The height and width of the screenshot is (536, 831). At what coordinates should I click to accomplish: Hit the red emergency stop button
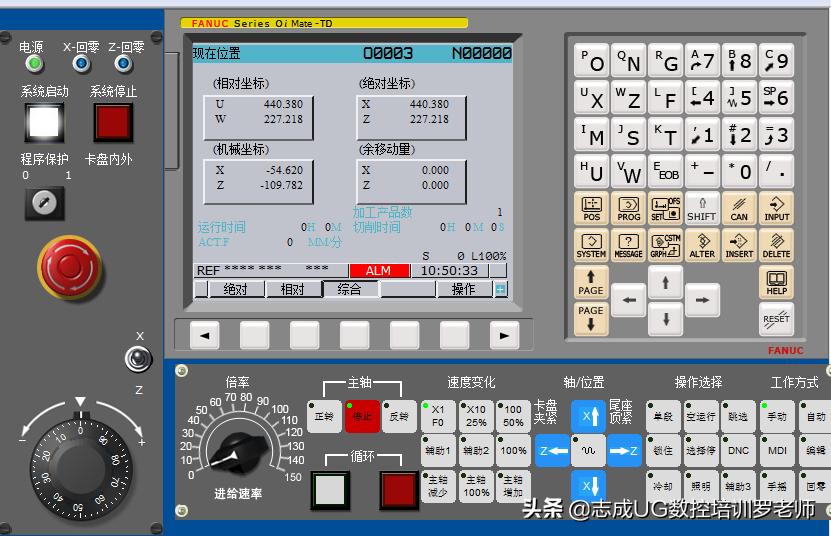[70, 267]
